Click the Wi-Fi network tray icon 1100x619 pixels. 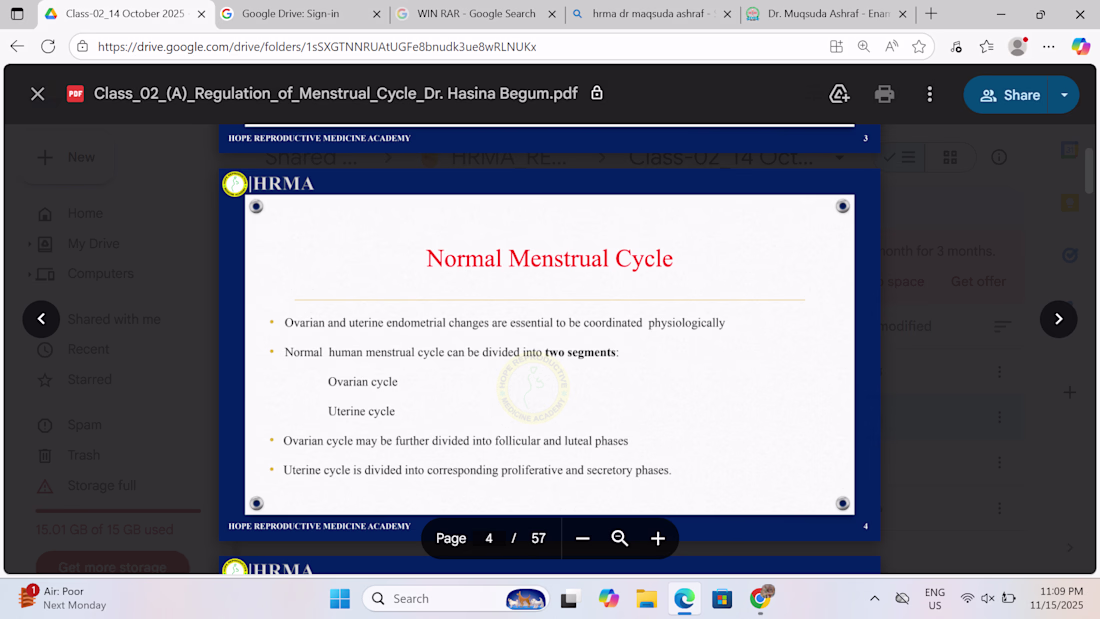point(967,599)
